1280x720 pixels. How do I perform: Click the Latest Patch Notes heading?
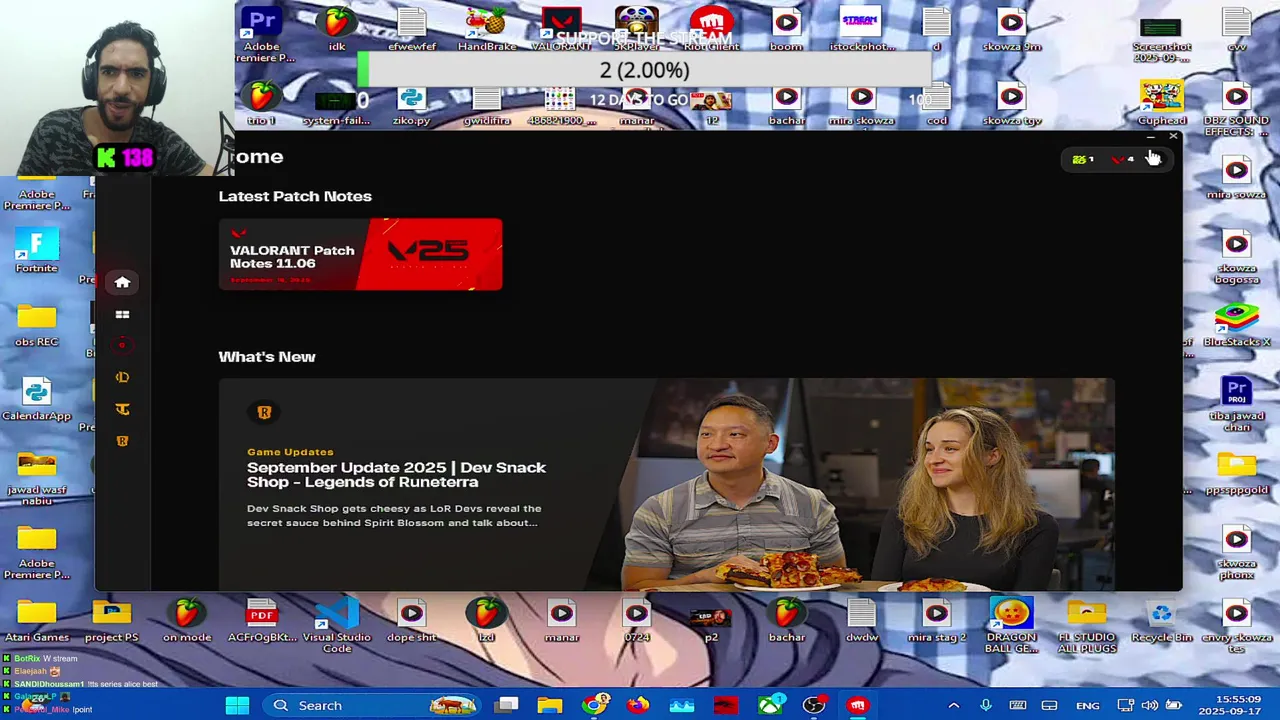point(295,196)
